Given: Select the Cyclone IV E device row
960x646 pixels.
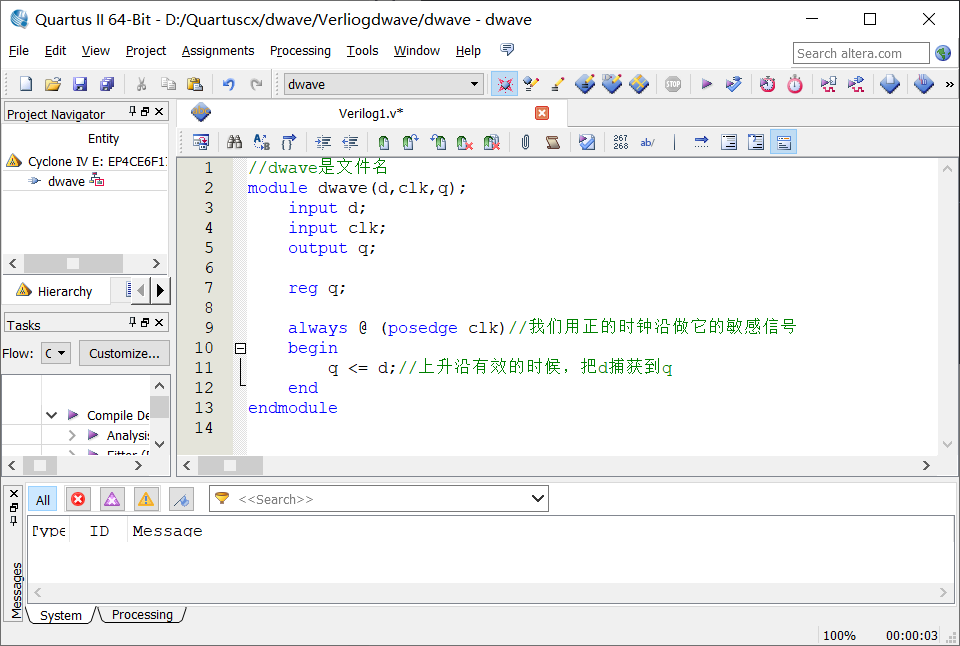Looking at the screenshot, I should click(86, 161).
